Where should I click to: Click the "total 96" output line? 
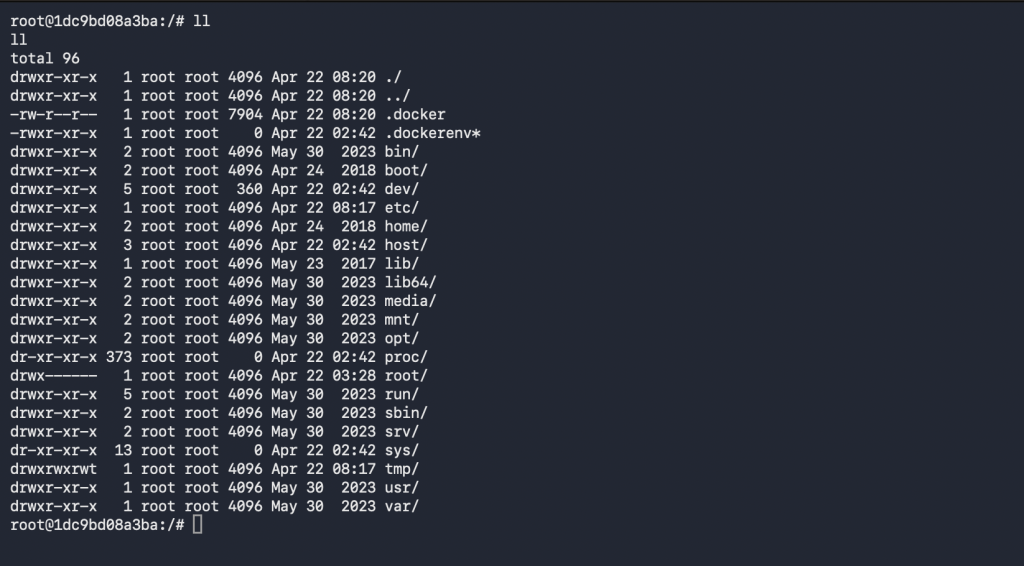45,58
